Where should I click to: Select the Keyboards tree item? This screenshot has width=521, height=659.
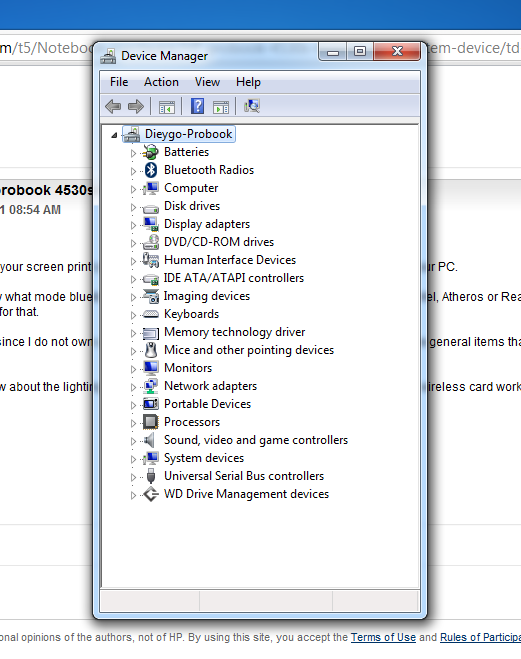192,314
